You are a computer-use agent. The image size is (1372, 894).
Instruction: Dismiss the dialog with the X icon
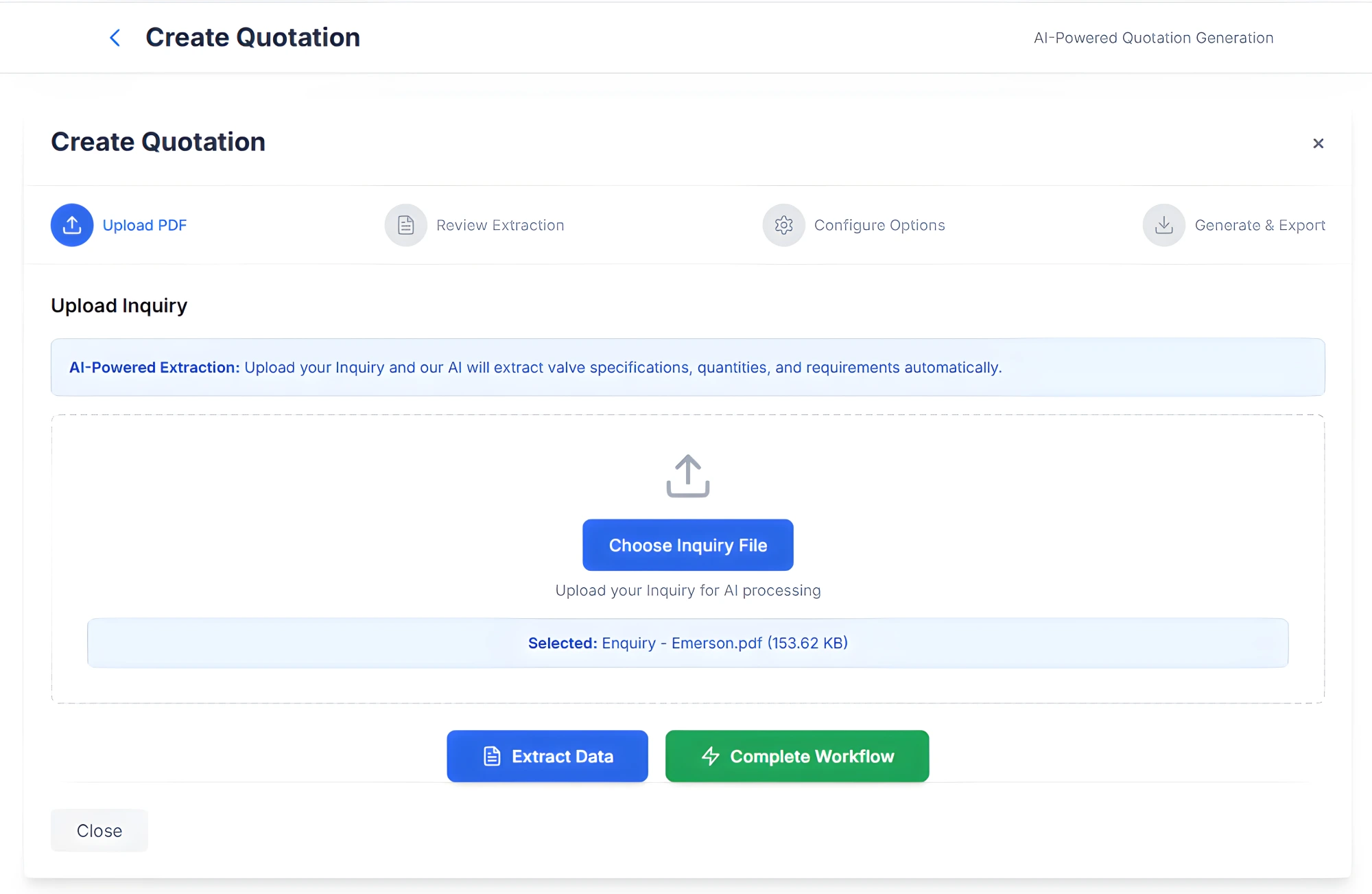[x=1318, y=143]
